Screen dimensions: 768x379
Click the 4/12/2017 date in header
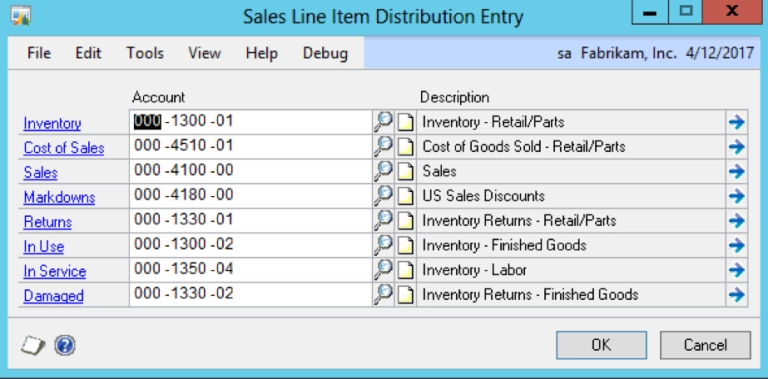pyautogui.click(x=720, y=53)
